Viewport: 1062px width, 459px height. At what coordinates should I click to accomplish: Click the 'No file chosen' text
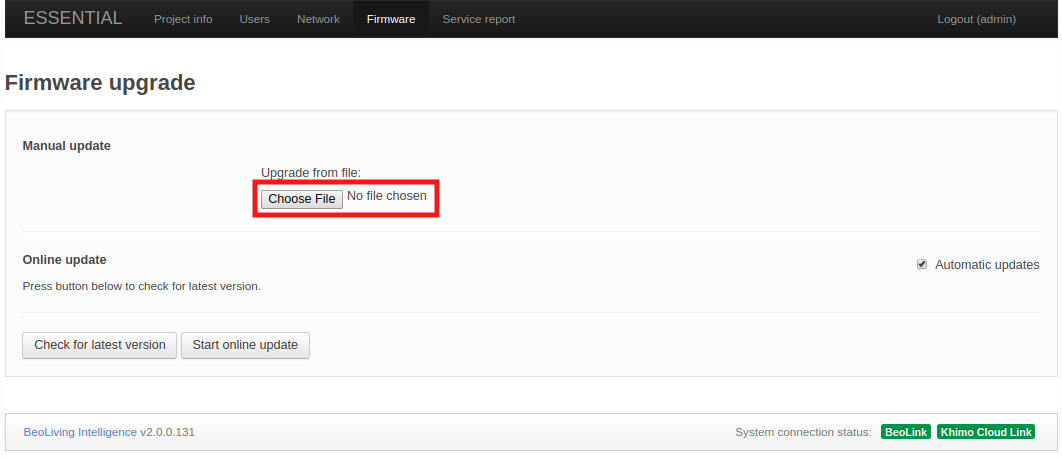click(x=386, y=196)
